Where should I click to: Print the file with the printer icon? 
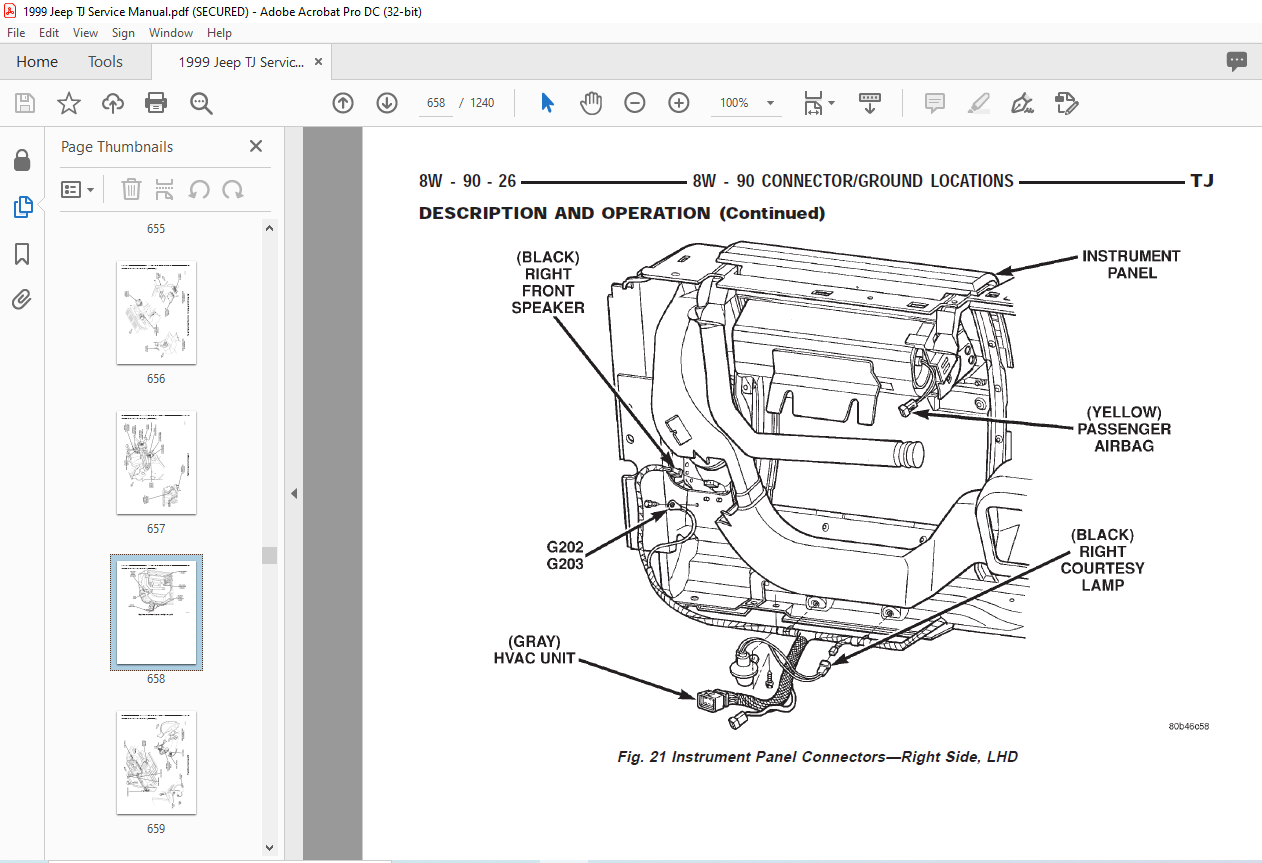(x=156, y=103)
